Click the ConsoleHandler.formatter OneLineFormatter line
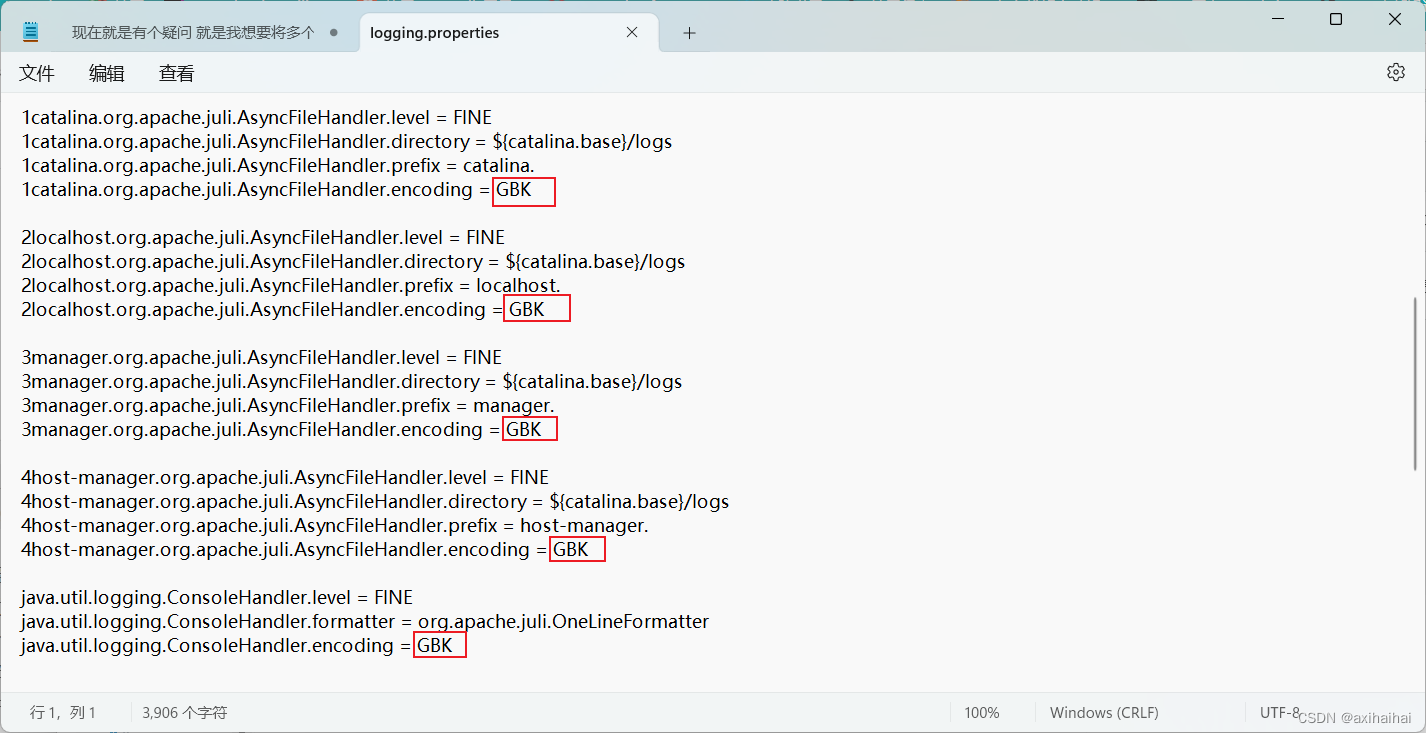Viewport: 1426px width, 733px height. [365, 621]
